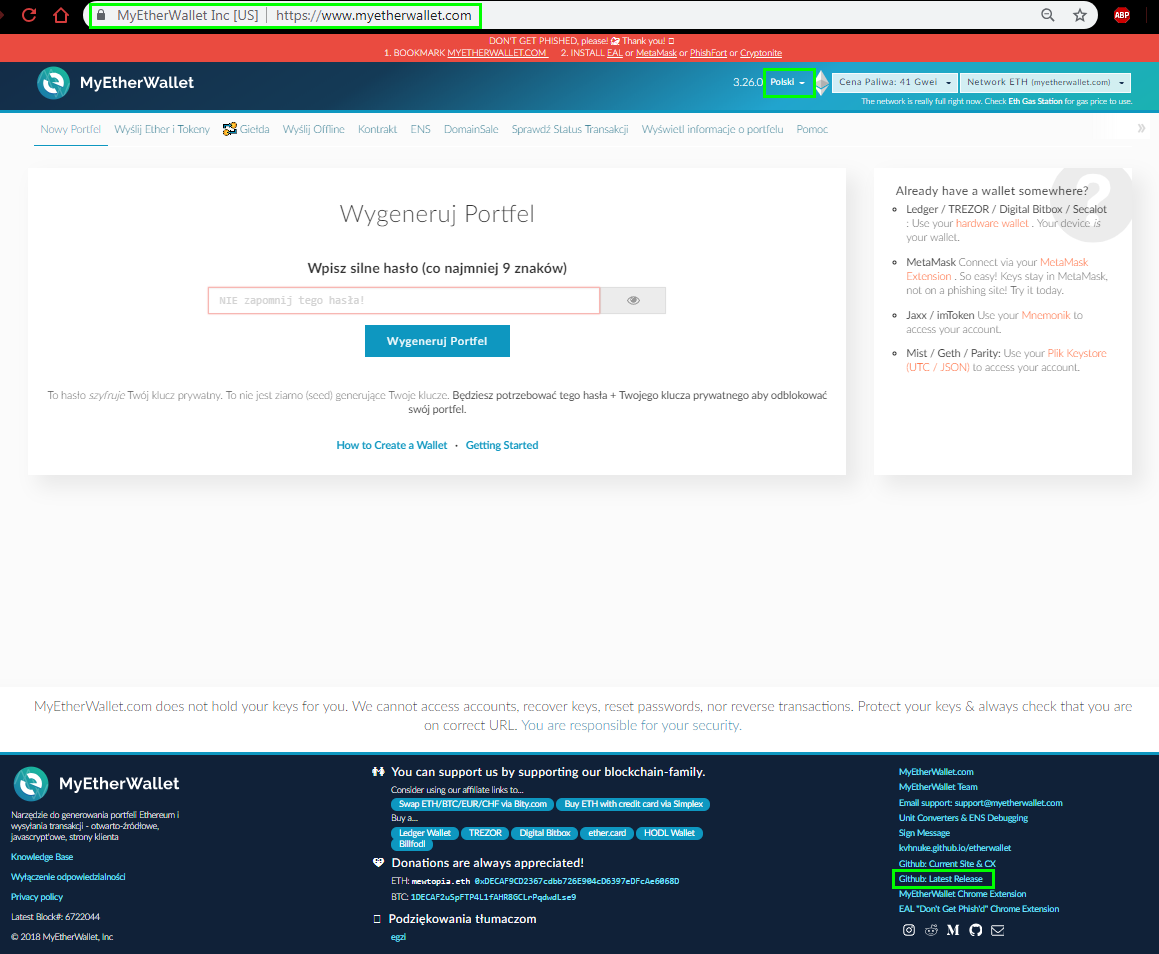Open the Kontrakt tab
This screenshot has height=954, width=1159.
[x=378, y=129]
